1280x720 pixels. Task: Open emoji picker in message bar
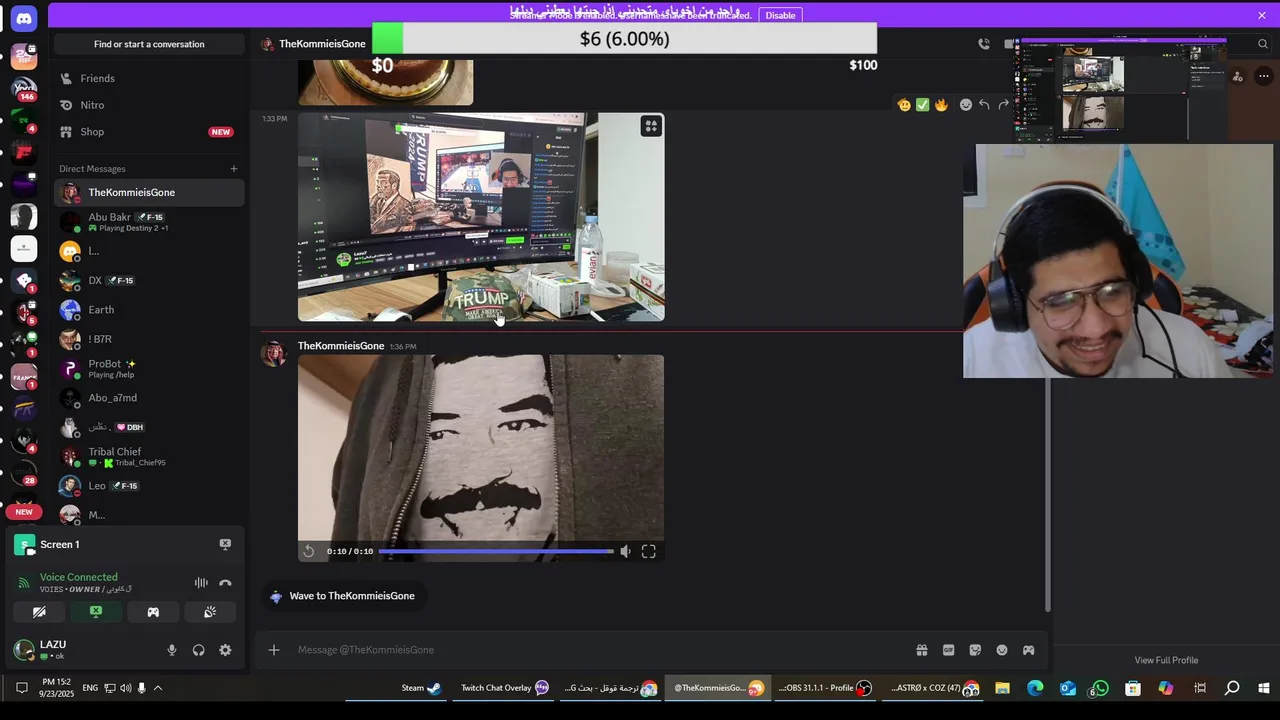(1002, 650)
